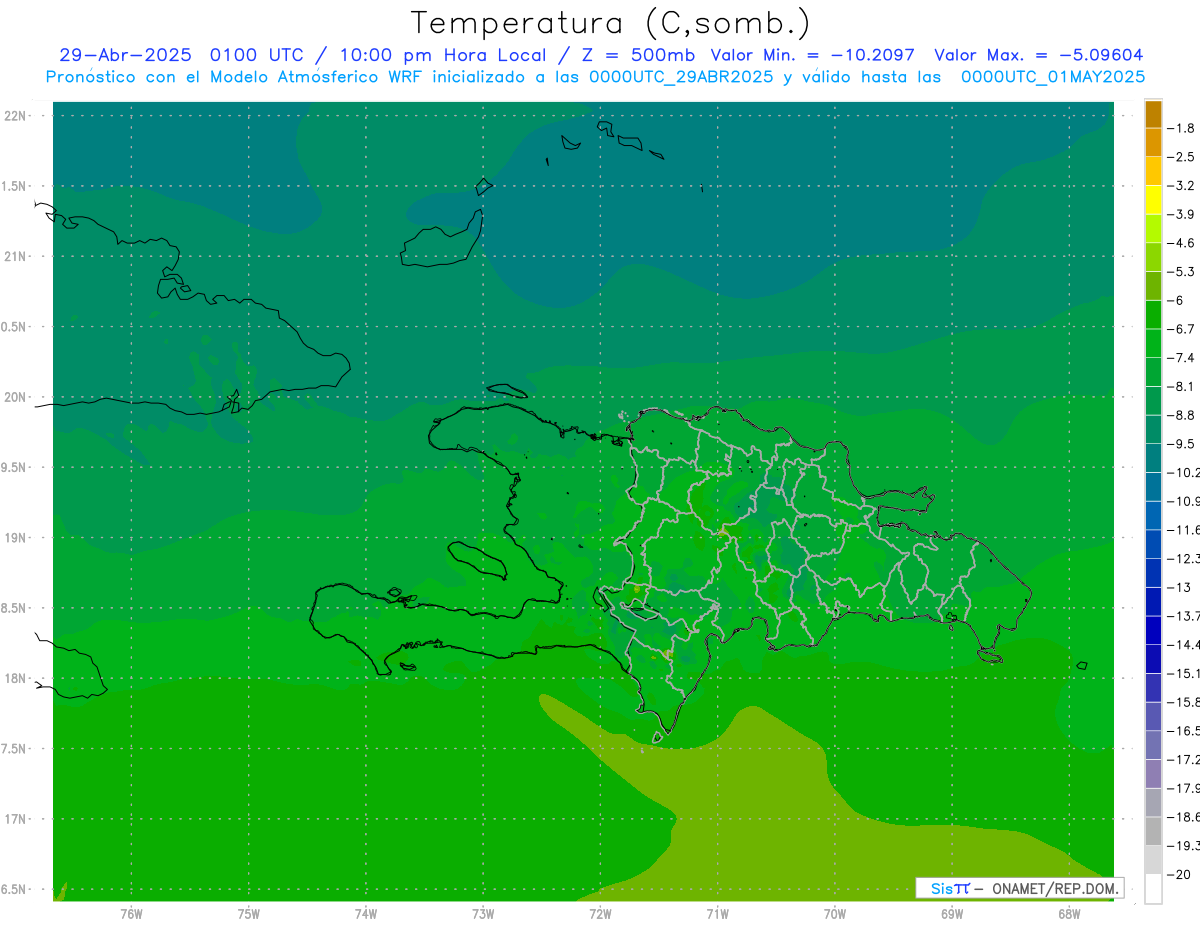Click the "7.5N" latitude axis label
Image resolution: width=1200 pixels, height=927 pixels.
(15, 749)
